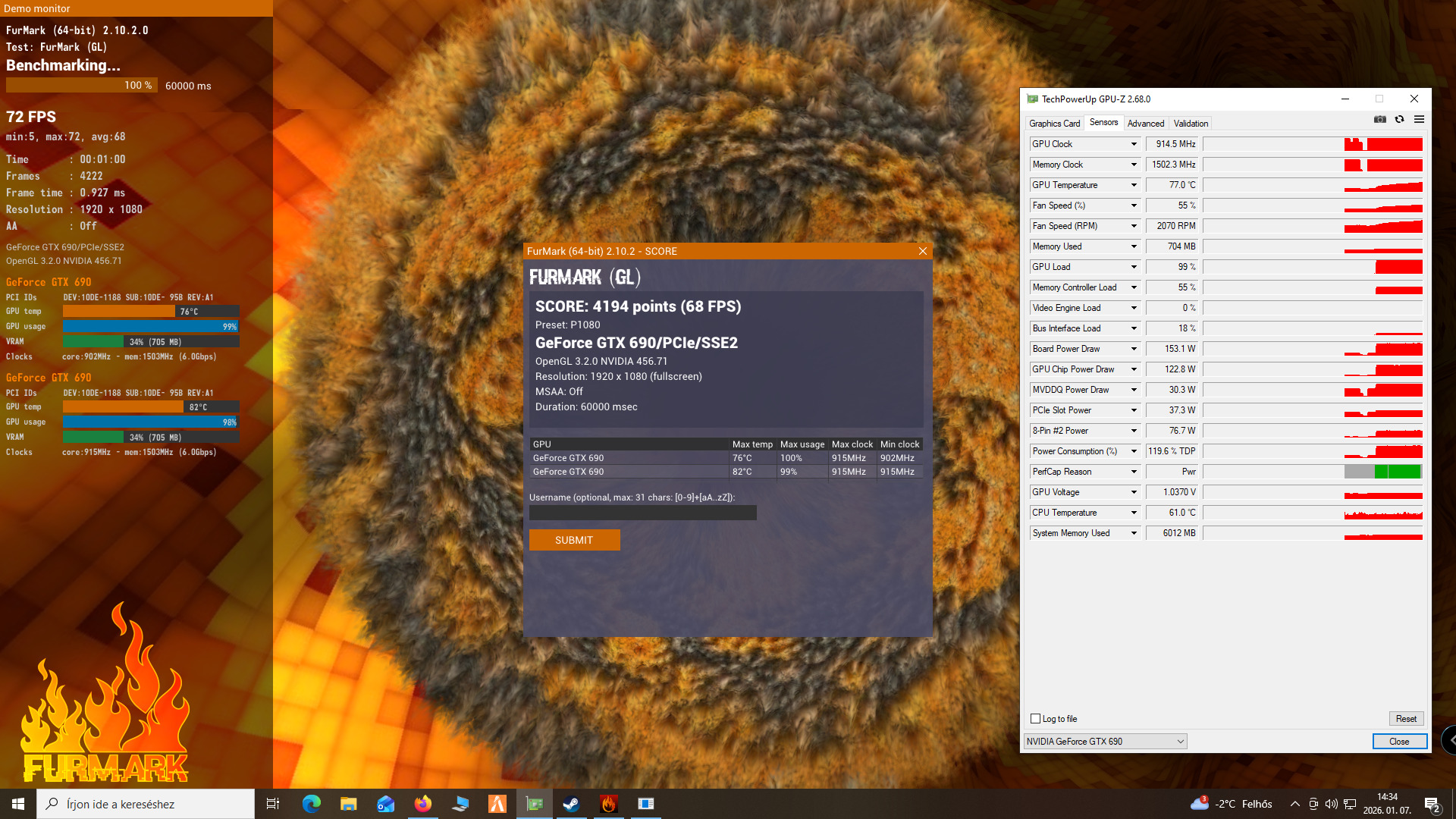The image size is (1456, 819).
Task: Click the benchmark 100% progress bar
Action: 82,86
